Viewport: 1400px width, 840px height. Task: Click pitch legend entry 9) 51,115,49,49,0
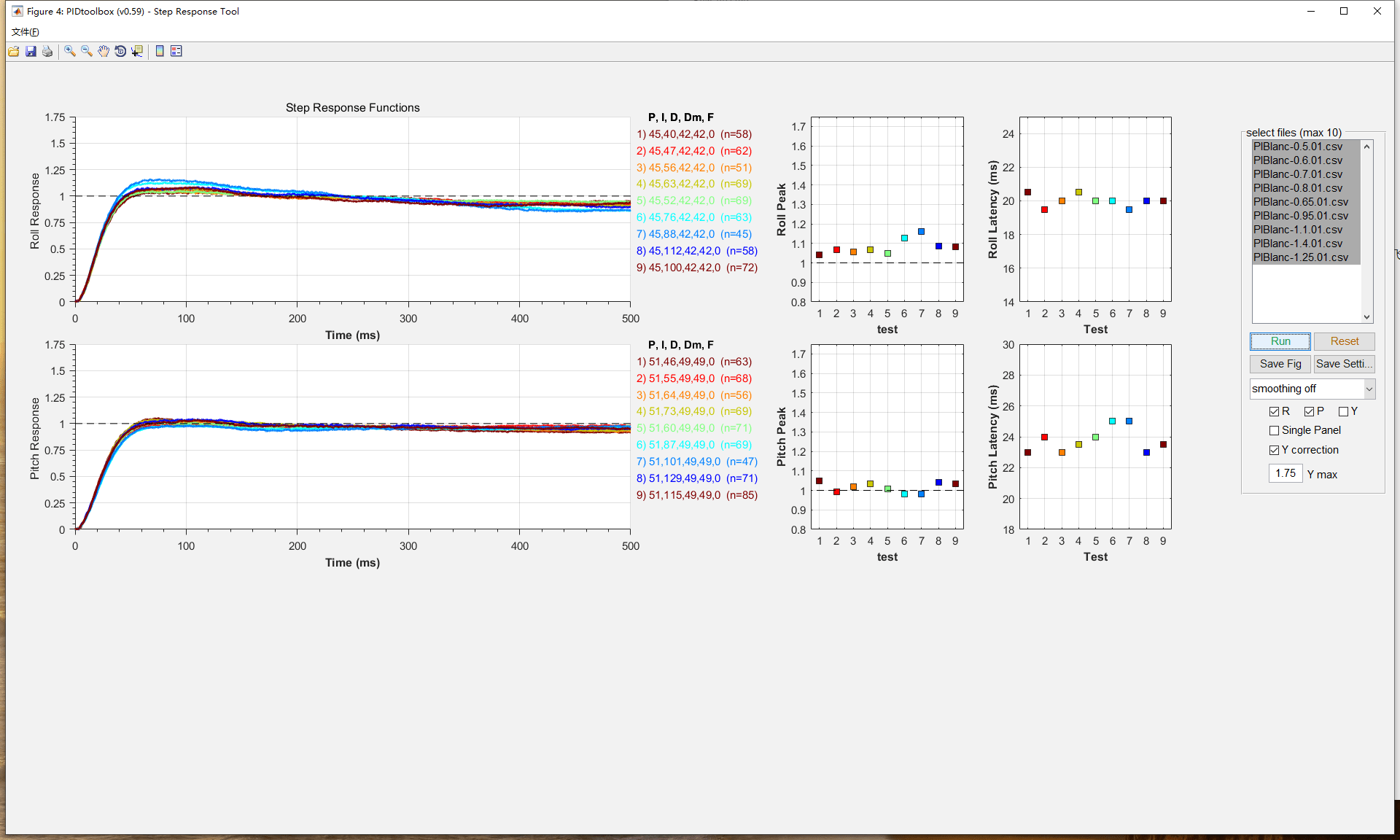pyautogui.click(x=697, y=495)
